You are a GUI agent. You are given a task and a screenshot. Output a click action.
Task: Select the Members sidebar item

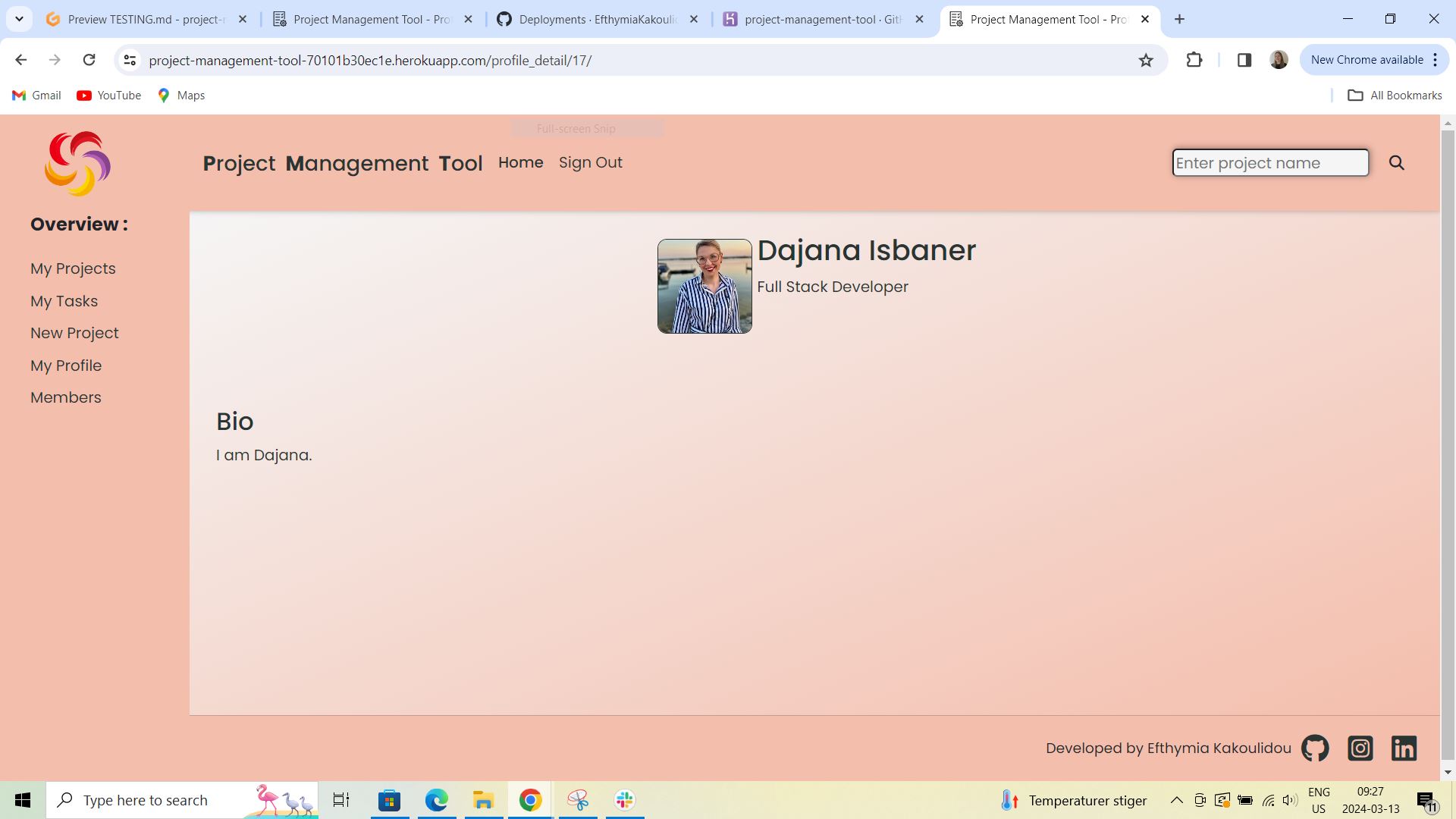(x=65, y=397)
